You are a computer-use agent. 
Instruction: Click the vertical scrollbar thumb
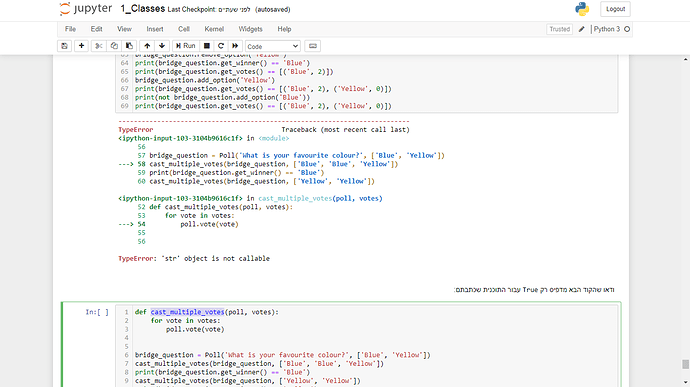(x=685, y=364)
